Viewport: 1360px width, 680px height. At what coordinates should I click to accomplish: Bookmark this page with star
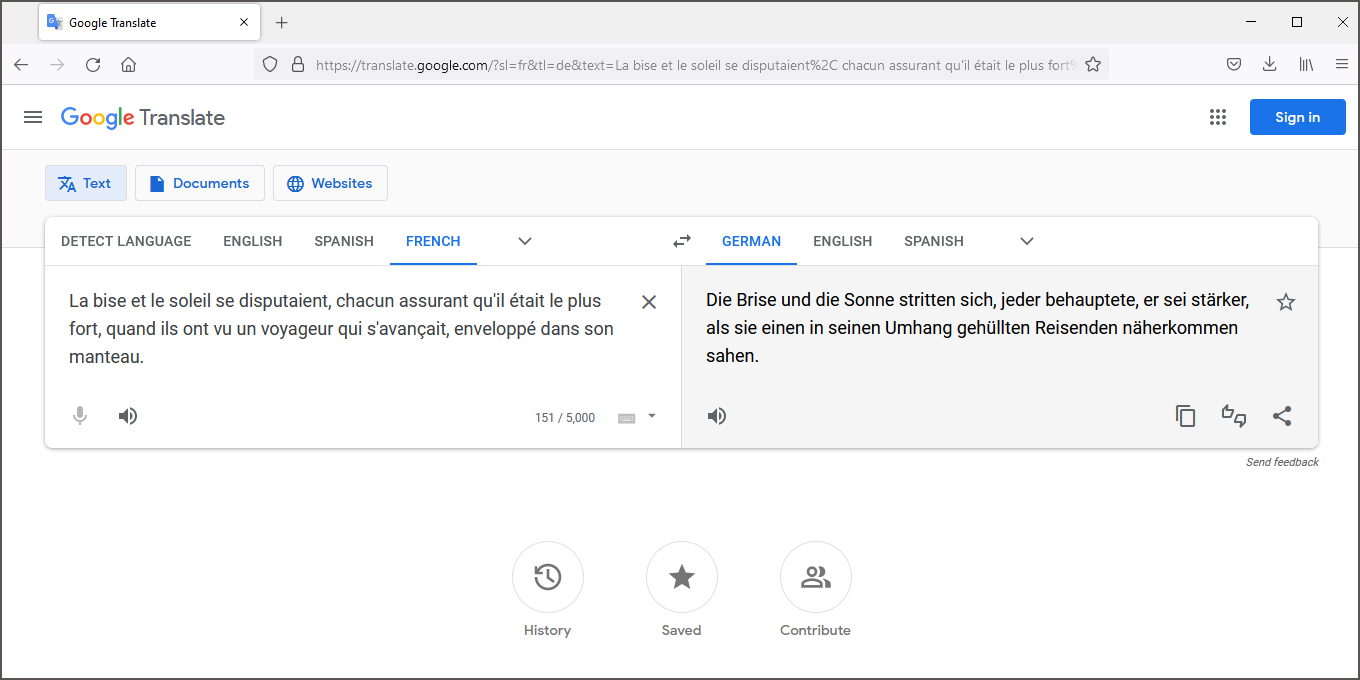coord(1093,64)
